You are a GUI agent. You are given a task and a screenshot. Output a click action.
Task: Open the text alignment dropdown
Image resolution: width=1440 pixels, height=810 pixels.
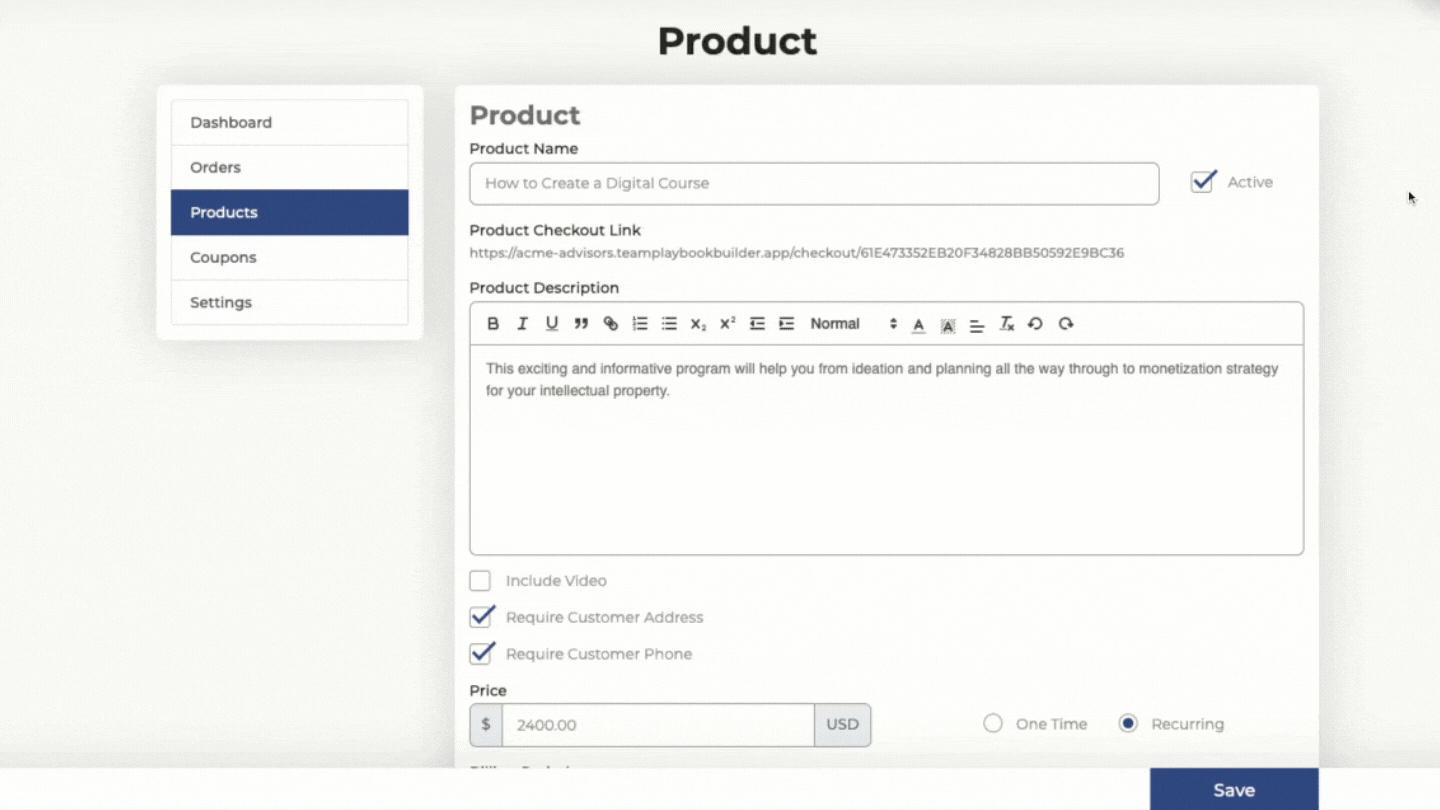tap(977, 324)
